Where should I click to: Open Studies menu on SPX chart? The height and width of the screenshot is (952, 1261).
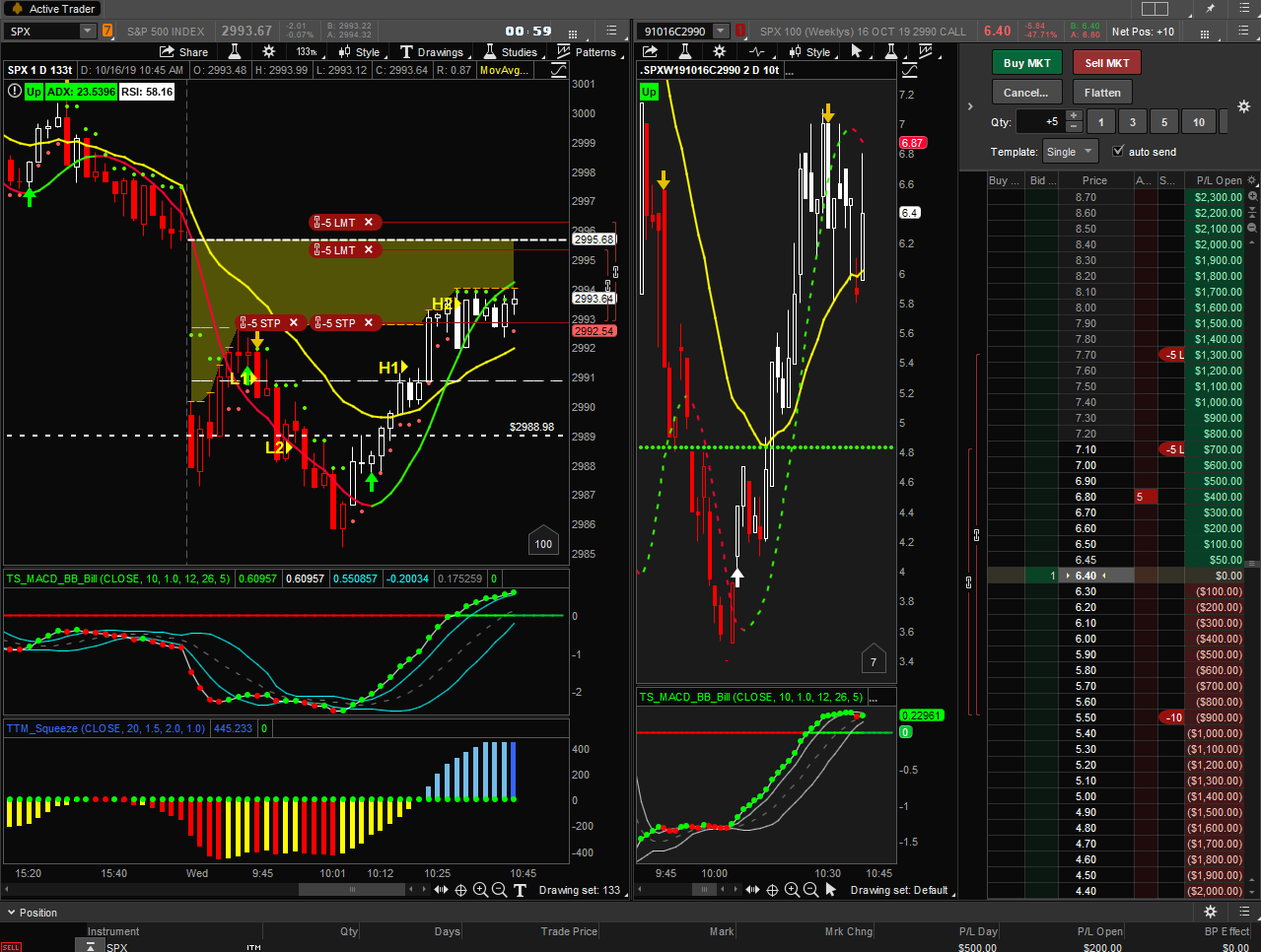tap(511, 52)
